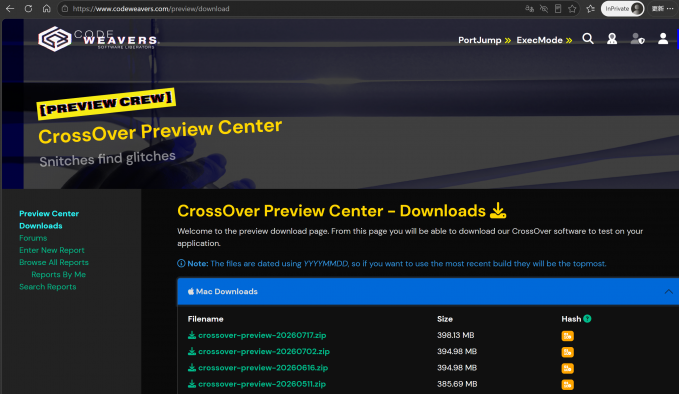Viewport: 679px width, 394px height.
Task: Download crossover-preview-20260616.zip
Action: [263, 368]
